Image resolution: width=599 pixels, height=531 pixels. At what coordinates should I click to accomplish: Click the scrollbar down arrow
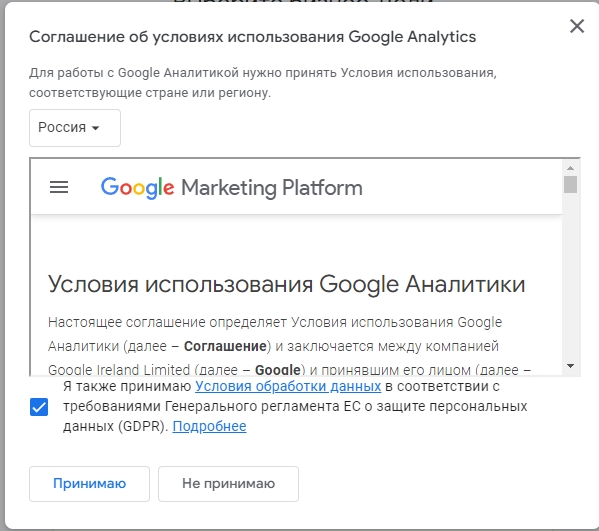click(570, 366)
